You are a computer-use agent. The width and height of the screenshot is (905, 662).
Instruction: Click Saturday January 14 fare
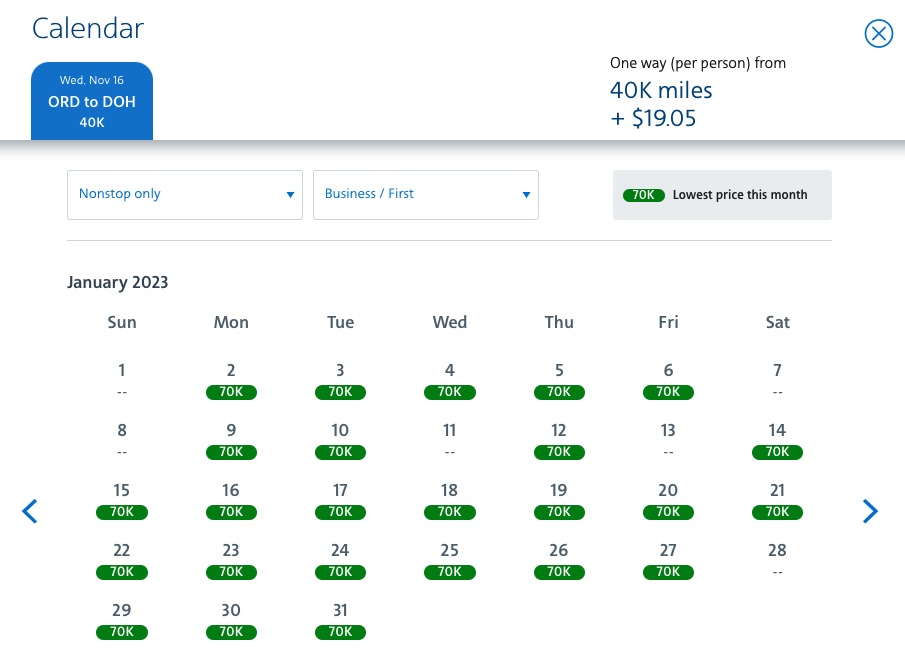[777, 441]
